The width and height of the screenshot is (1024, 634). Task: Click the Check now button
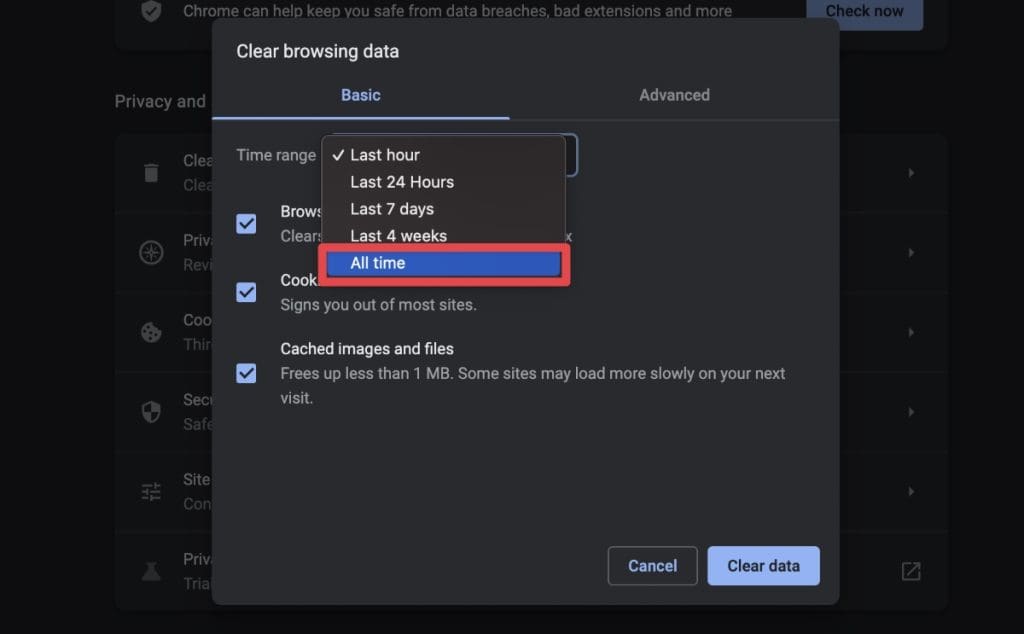pos(865,12)
